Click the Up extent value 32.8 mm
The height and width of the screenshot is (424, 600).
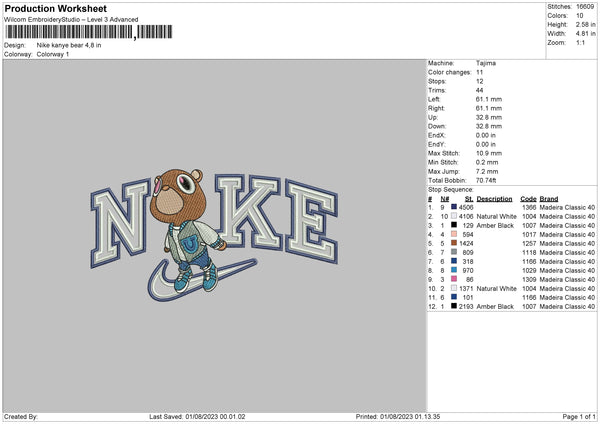coord(489,117)
